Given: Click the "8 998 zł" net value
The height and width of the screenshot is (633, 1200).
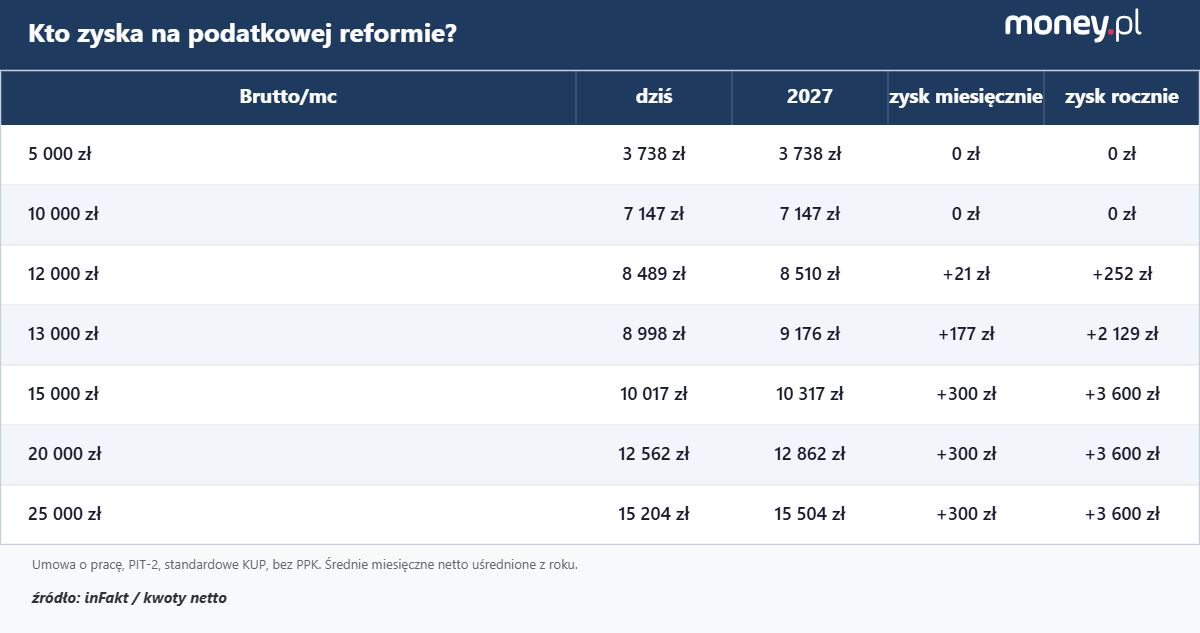Looking at the screenshot, I should (x=654, y=334).
